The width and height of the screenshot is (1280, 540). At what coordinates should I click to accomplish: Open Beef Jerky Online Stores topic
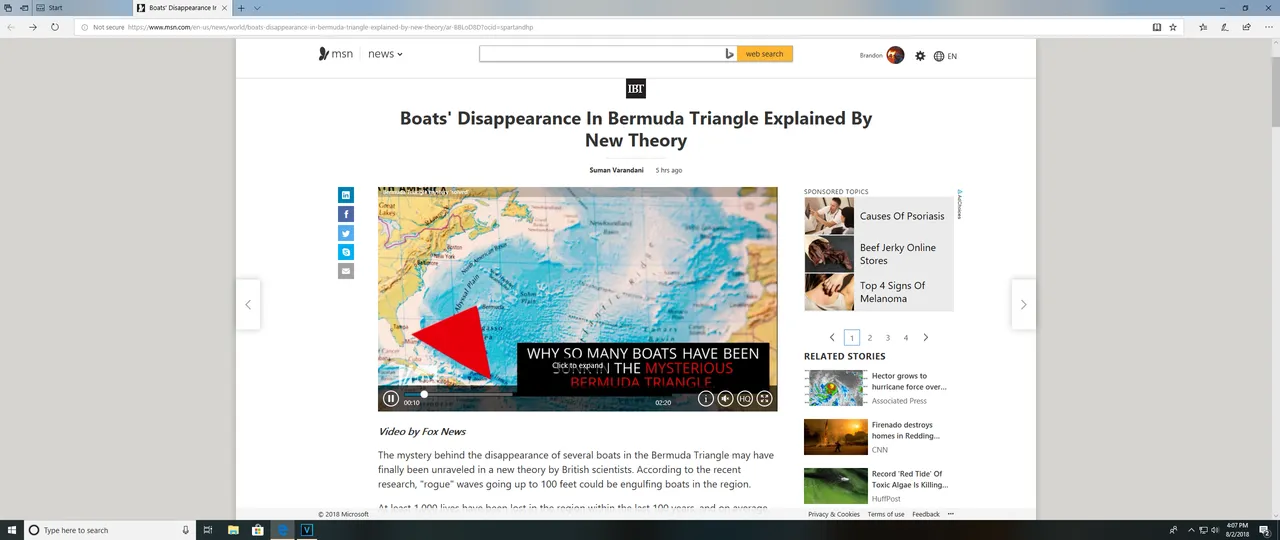pyautogui.click(x=879, y=254)
